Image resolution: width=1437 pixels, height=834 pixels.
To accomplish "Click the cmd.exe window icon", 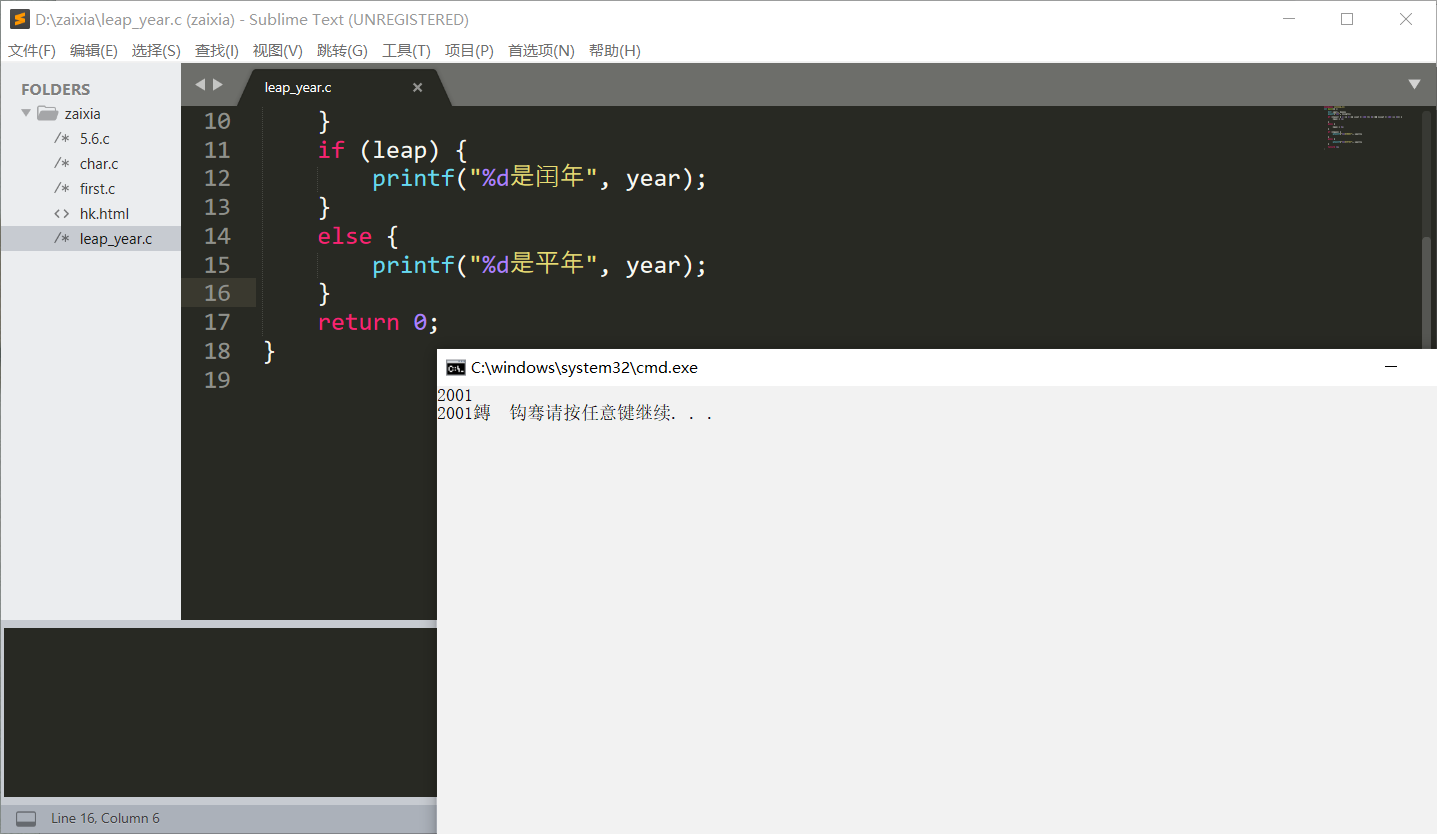I will (x=455, y=368).
